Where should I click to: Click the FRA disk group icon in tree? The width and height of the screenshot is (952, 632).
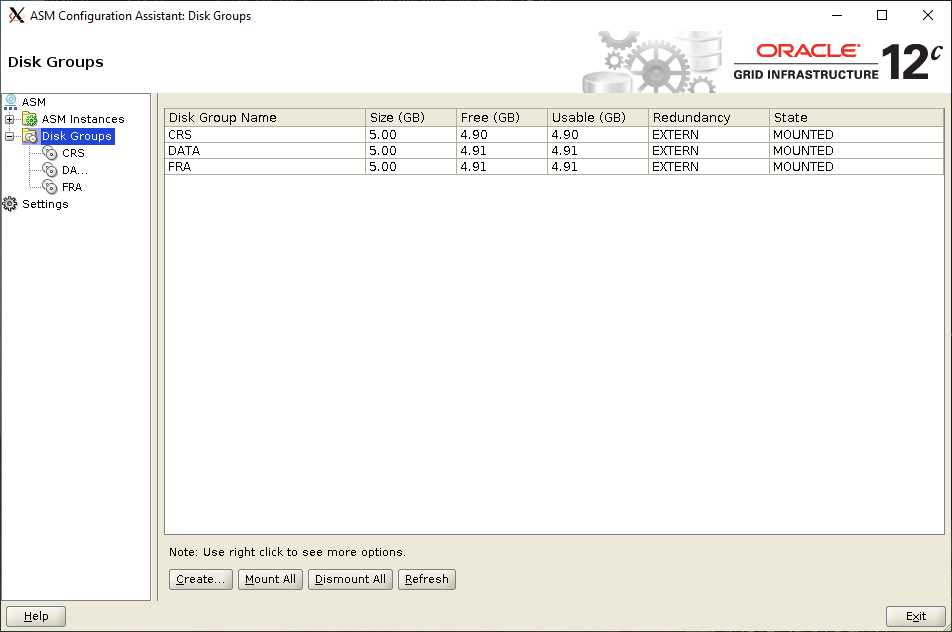(50, 187)
